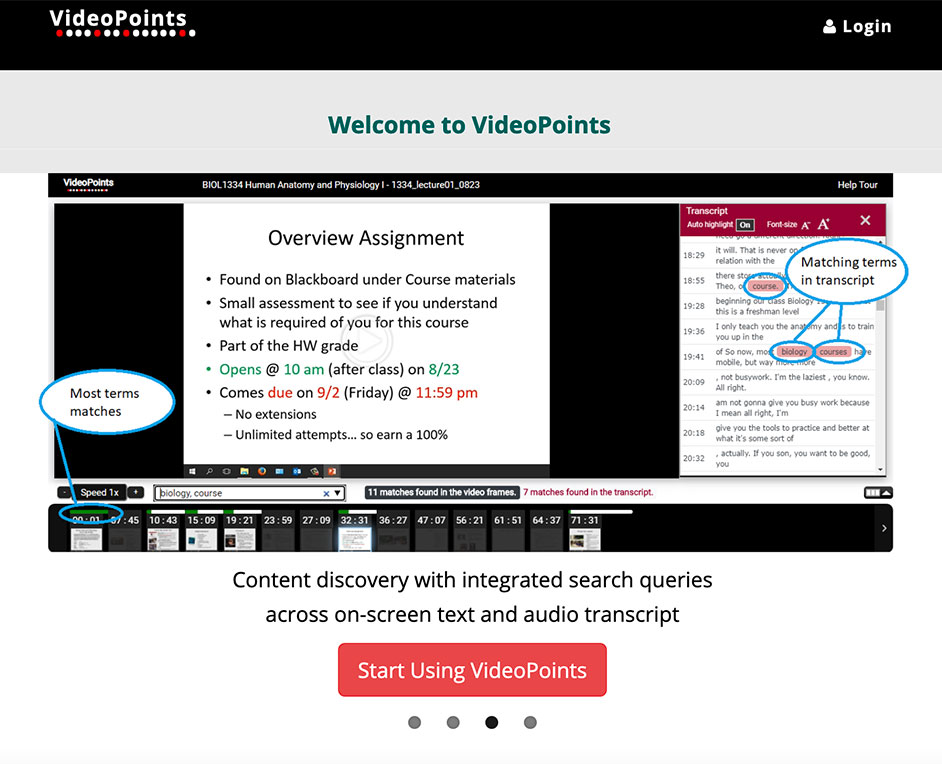The width and height of the screenshot is (942, 764).
Task: Click the 7 matches found in transcript text
Action: [588, 492]
